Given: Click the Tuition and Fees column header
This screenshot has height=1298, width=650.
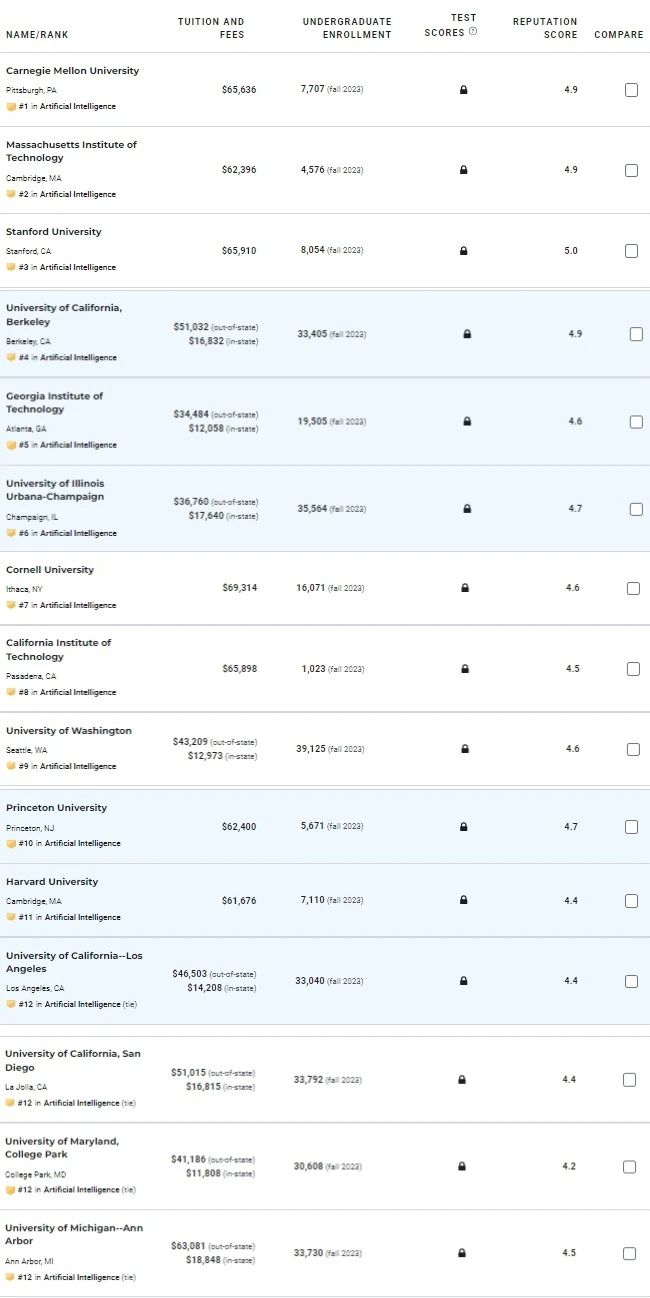Looking at the screenshot, I should click(x=211, y=28).
